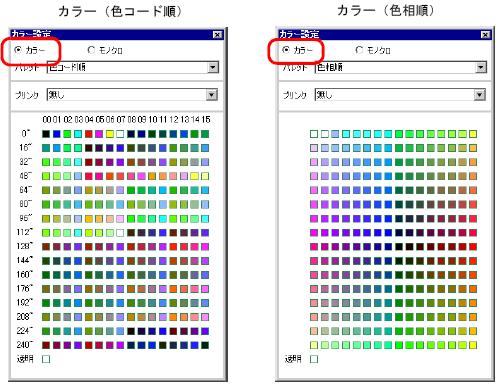Choose the white swatch at row 112, column 07
This screenshot has width=503, height=385.
click(x=120, y=233)
